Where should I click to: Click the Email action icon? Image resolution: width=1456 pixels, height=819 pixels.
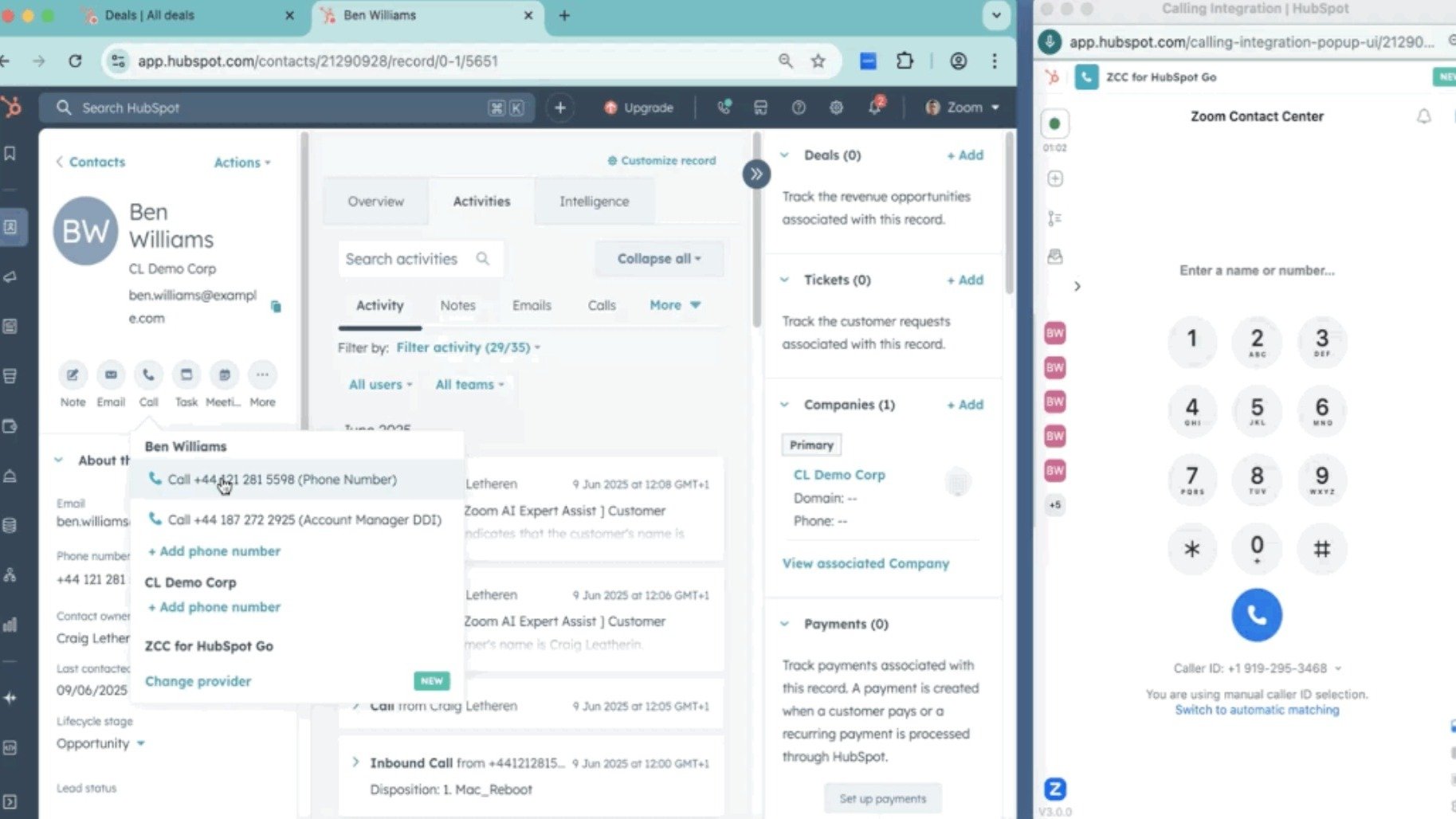(111, 374)
